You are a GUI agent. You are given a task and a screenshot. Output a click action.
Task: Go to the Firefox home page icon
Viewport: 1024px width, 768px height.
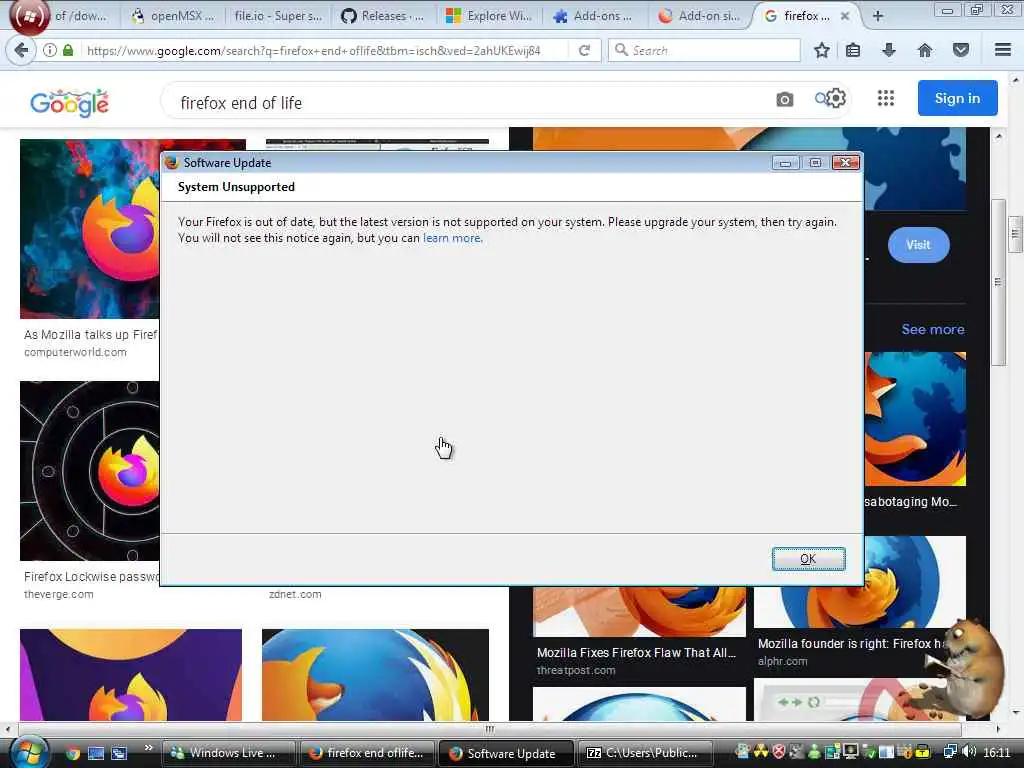925,50
